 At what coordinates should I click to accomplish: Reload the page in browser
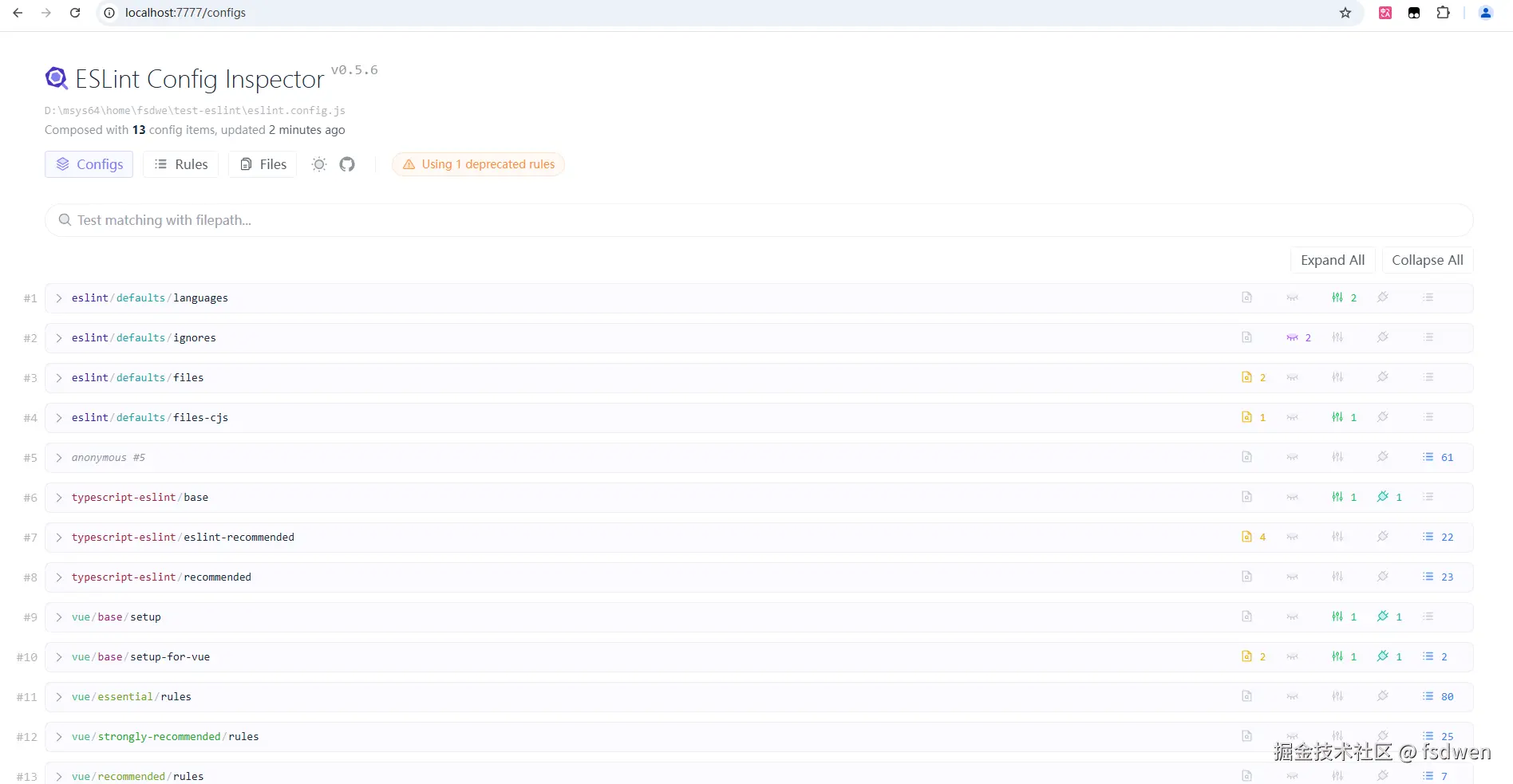click(x=75, y=13)
